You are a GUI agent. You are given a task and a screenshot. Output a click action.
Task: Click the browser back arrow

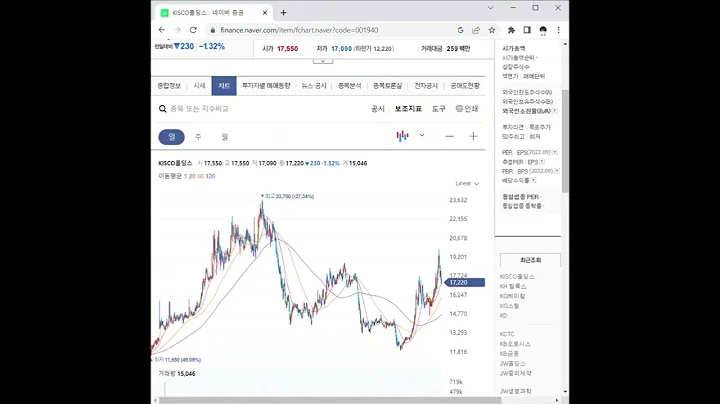click(162, 30)
